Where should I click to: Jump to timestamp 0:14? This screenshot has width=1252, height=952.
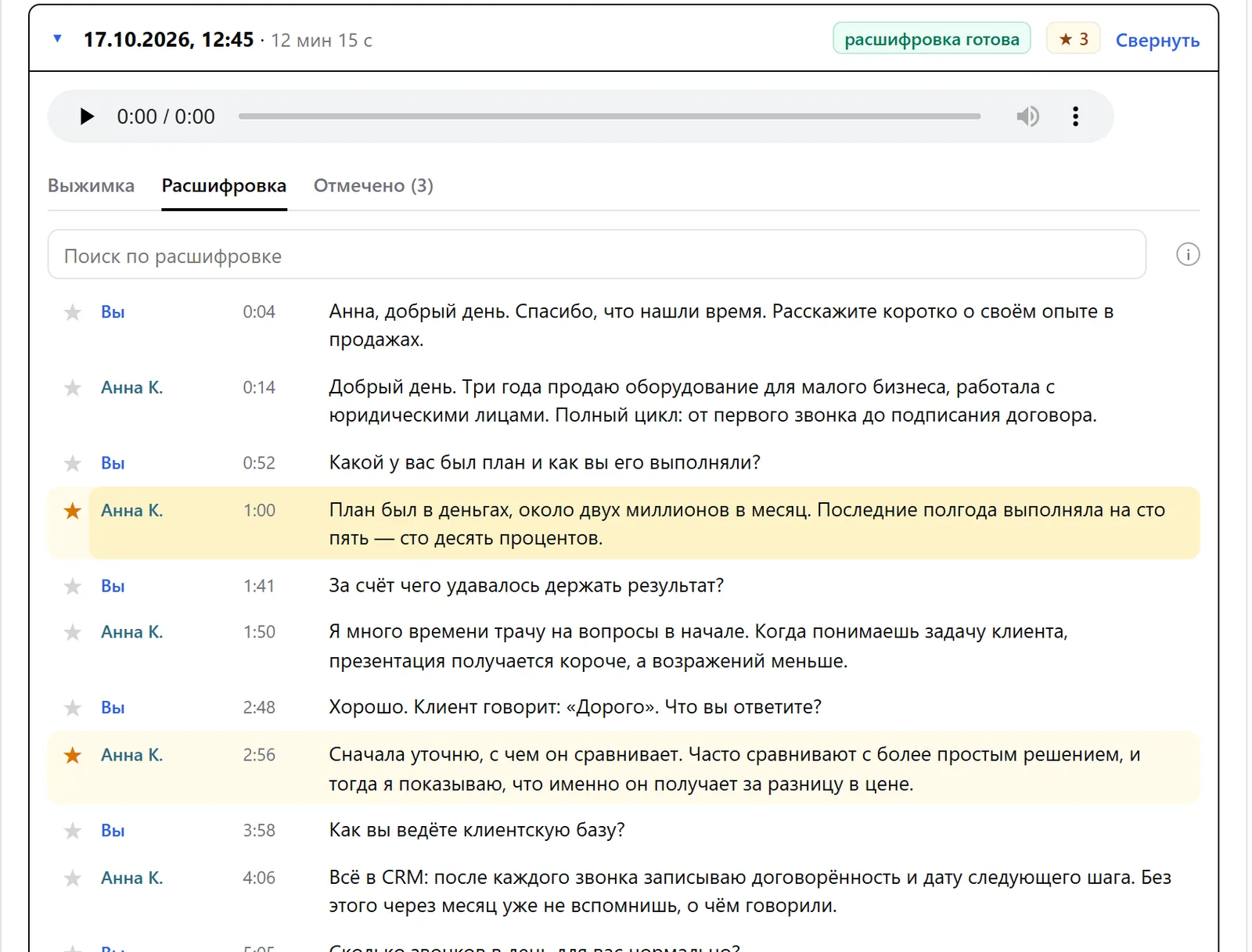point(259,387)
